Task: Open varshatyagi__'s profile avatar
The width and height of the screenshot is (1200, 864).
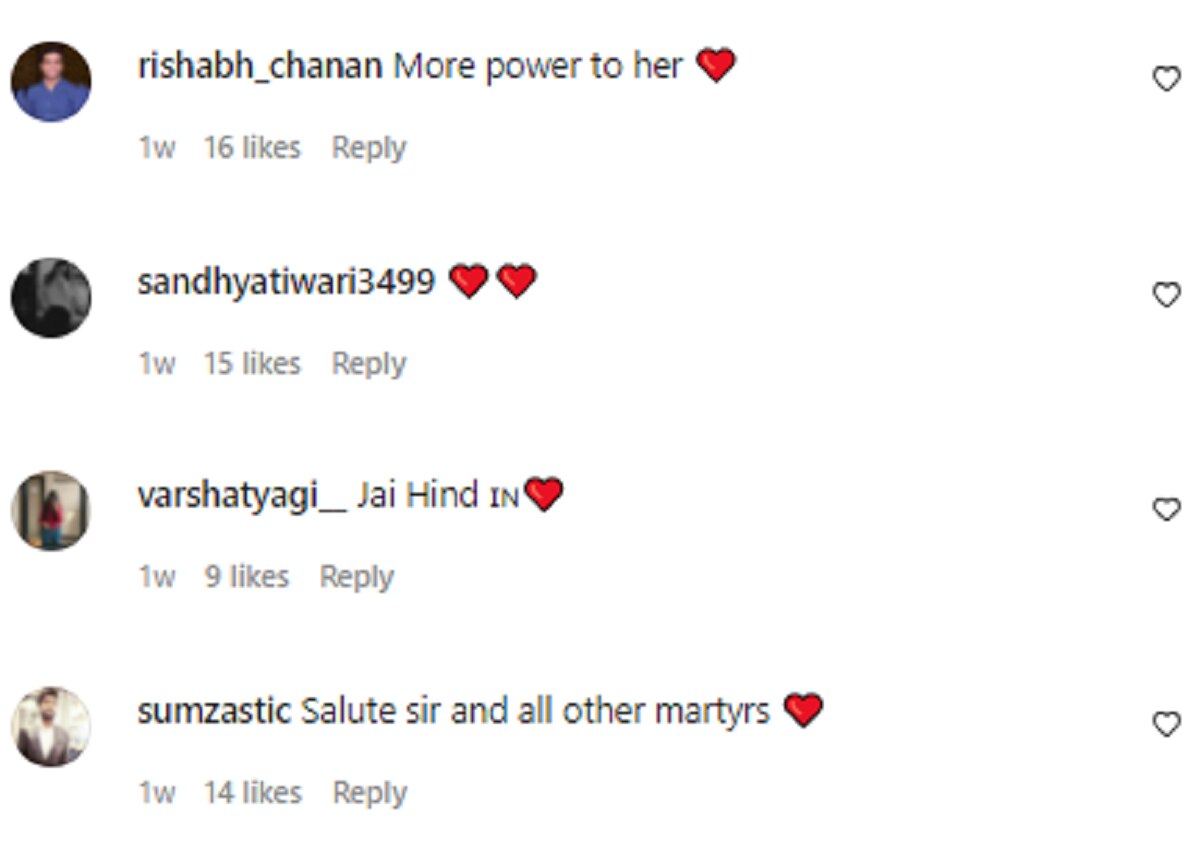Action: pyautogui.click(x=51, y=511)
